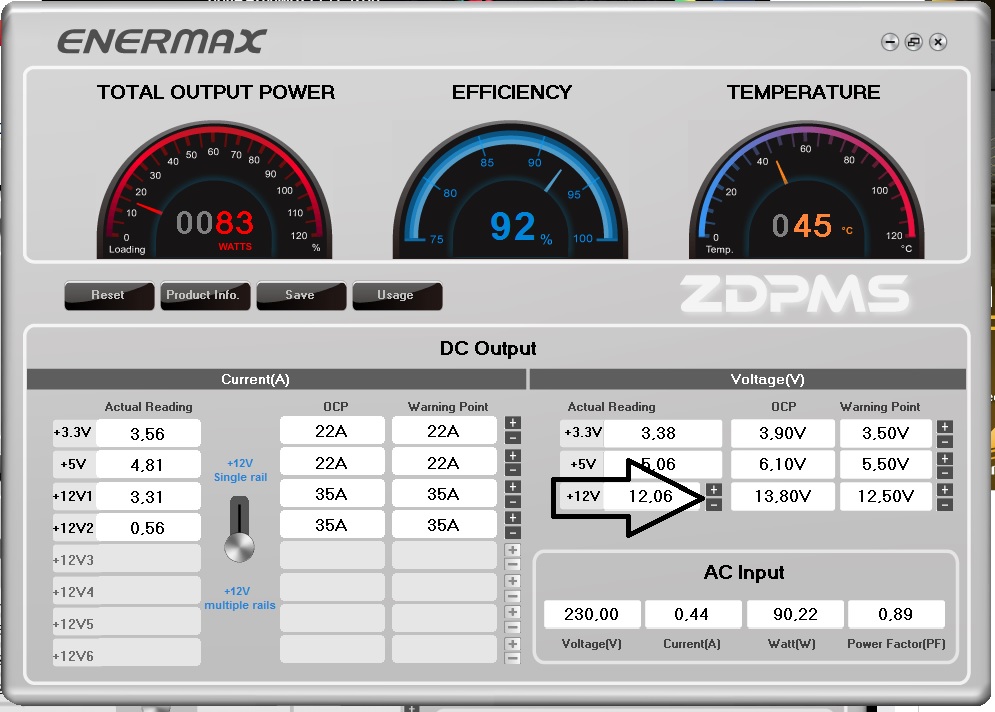995x712 pixels.
Task: Toggle the +12V single/multiple rail slider
Action: point(239,530)
